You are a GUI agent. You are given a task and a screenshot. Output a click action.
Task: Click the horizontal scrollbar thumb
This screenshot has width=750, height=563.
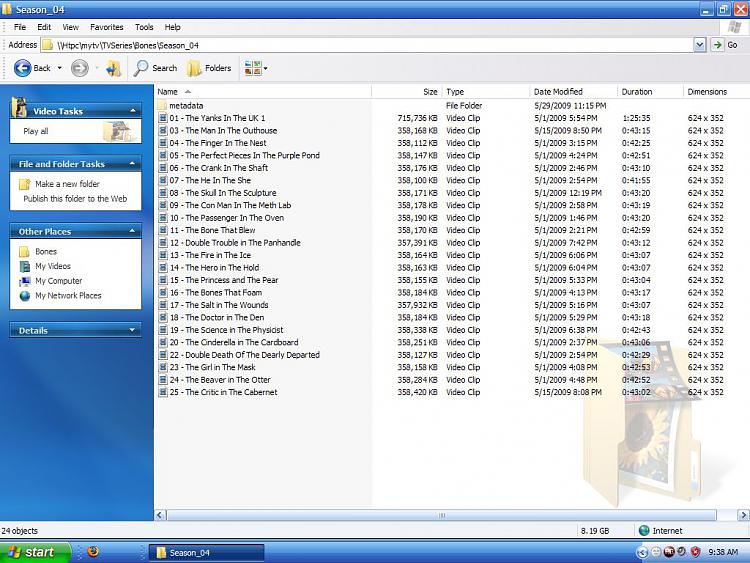coord(441,515)
